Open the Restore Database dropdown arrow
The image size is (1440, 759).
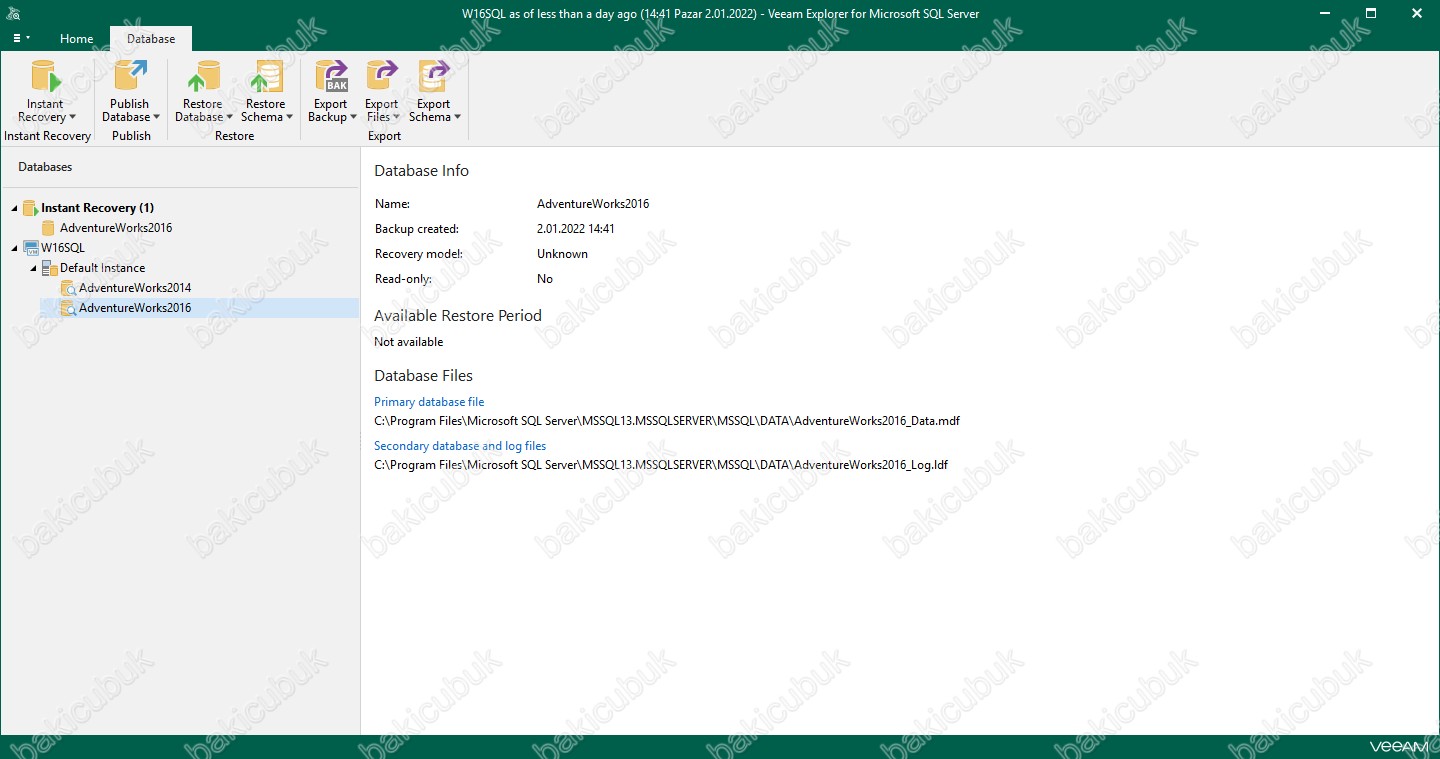229,118
